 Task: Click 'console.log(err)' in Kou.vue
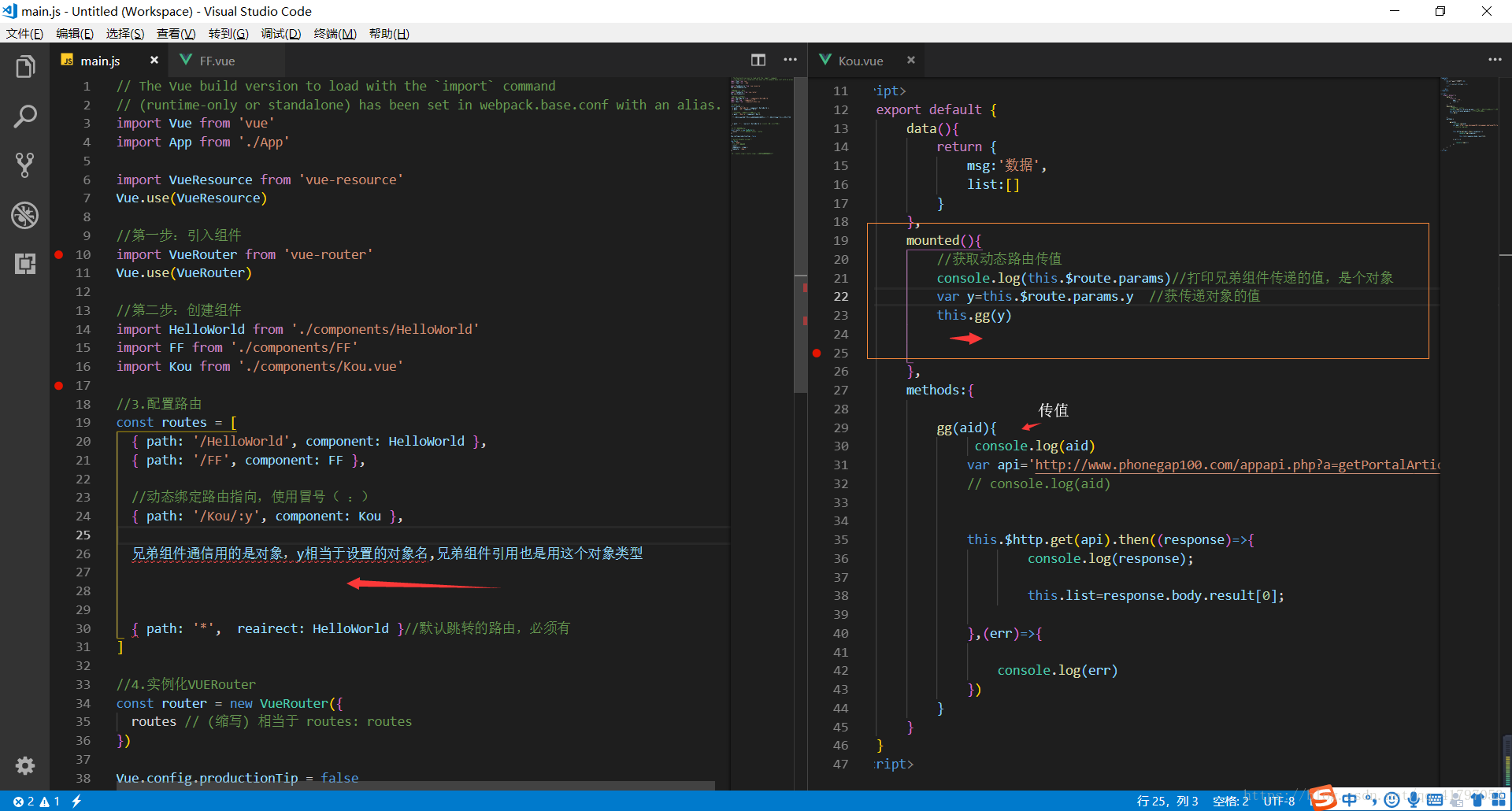[1057, 670]
